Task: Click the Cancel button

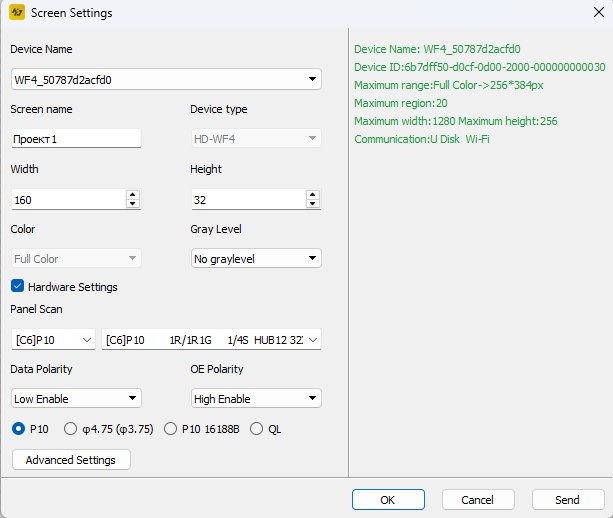Action: pyautogui.click(x=478, y=500)
